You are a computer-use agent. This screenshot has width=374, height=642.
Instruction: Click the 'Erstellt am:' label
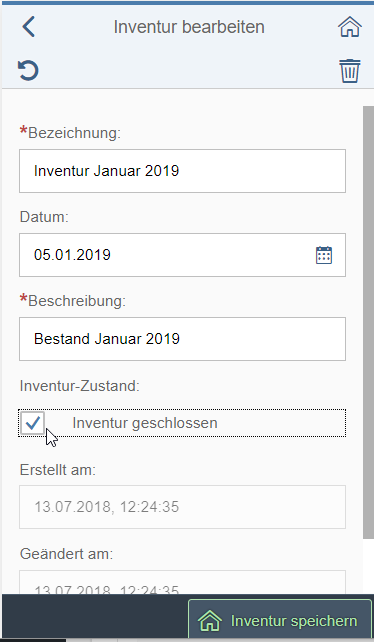57,470
